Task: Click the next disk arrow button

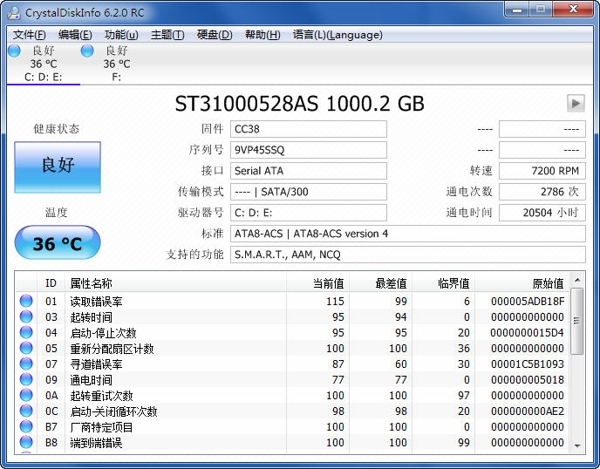Action: pos(576,103)
